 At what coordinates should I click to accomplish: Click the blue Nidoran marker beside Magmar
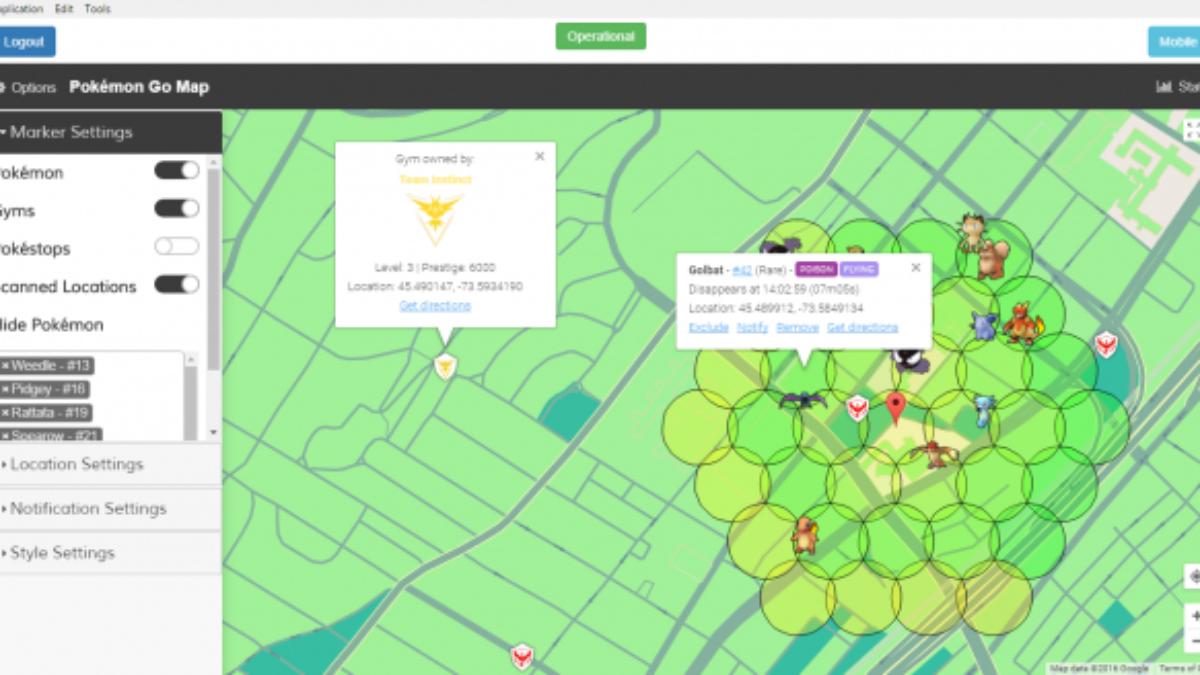tap(985, 325)
